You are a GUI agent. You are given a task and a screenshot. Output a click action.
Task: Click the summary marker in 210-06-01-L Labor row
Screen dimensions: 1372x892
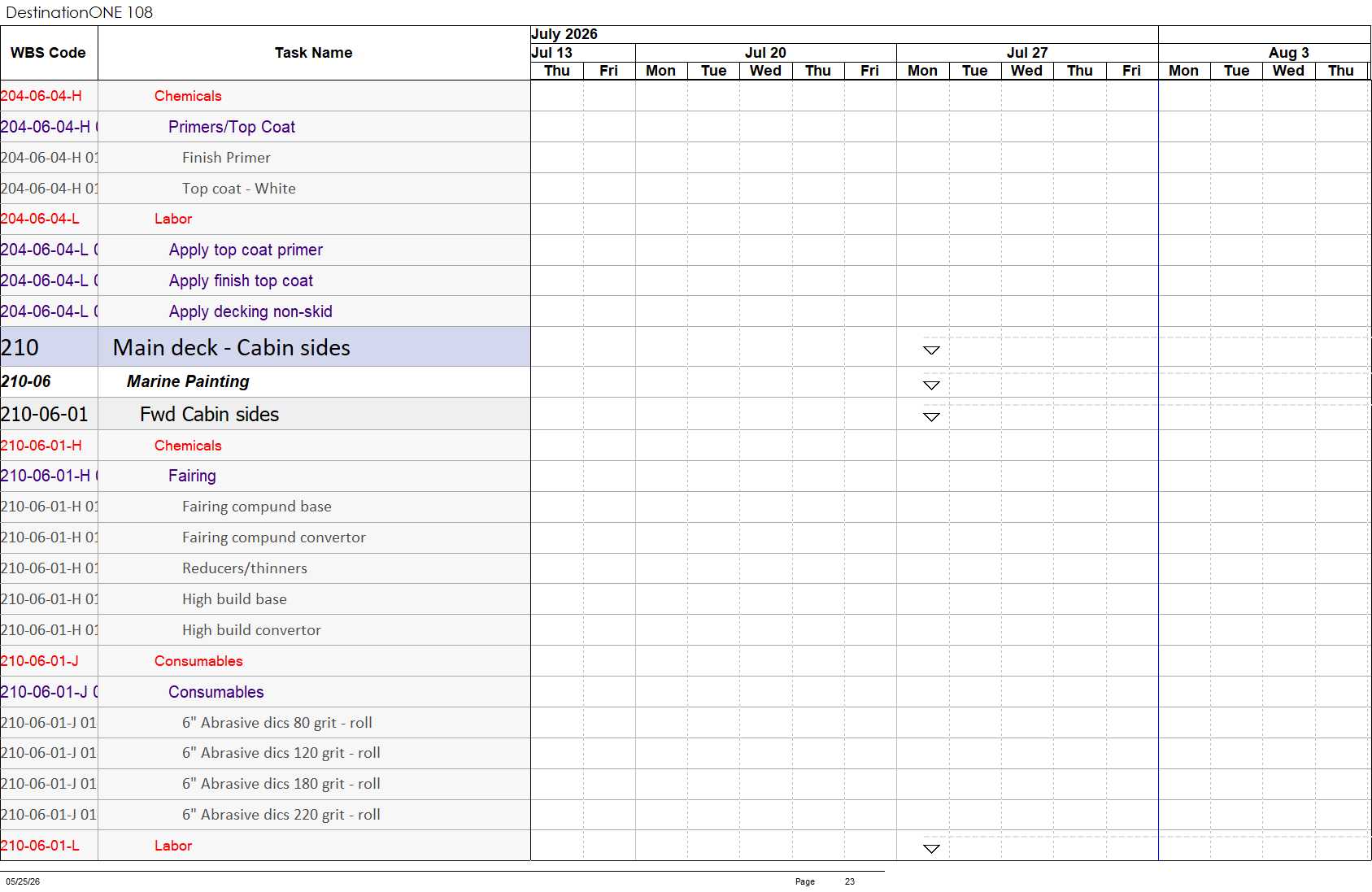931,848
